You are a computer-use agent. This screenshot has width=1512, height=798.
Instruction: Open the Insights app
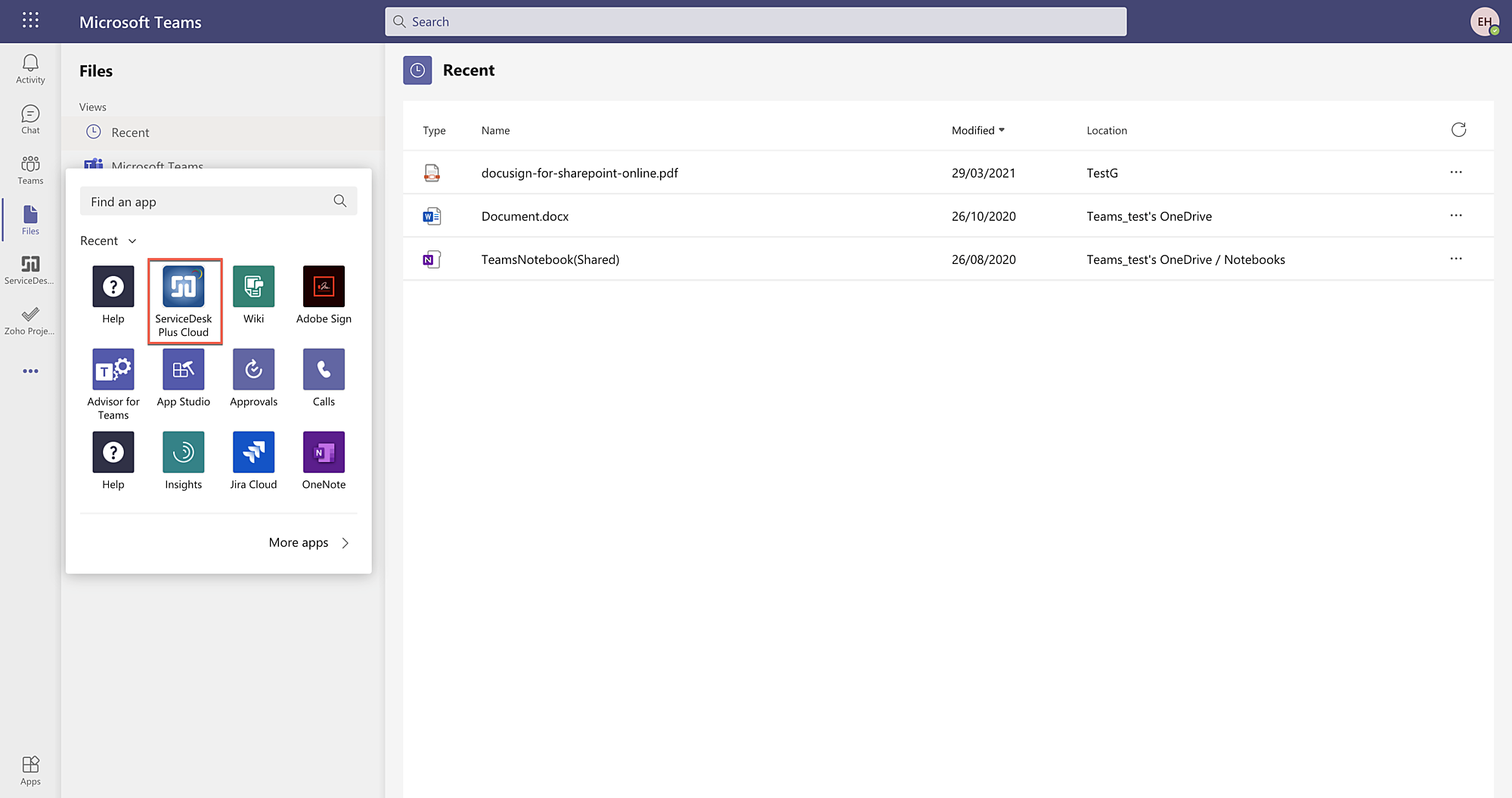pos(184,461)
